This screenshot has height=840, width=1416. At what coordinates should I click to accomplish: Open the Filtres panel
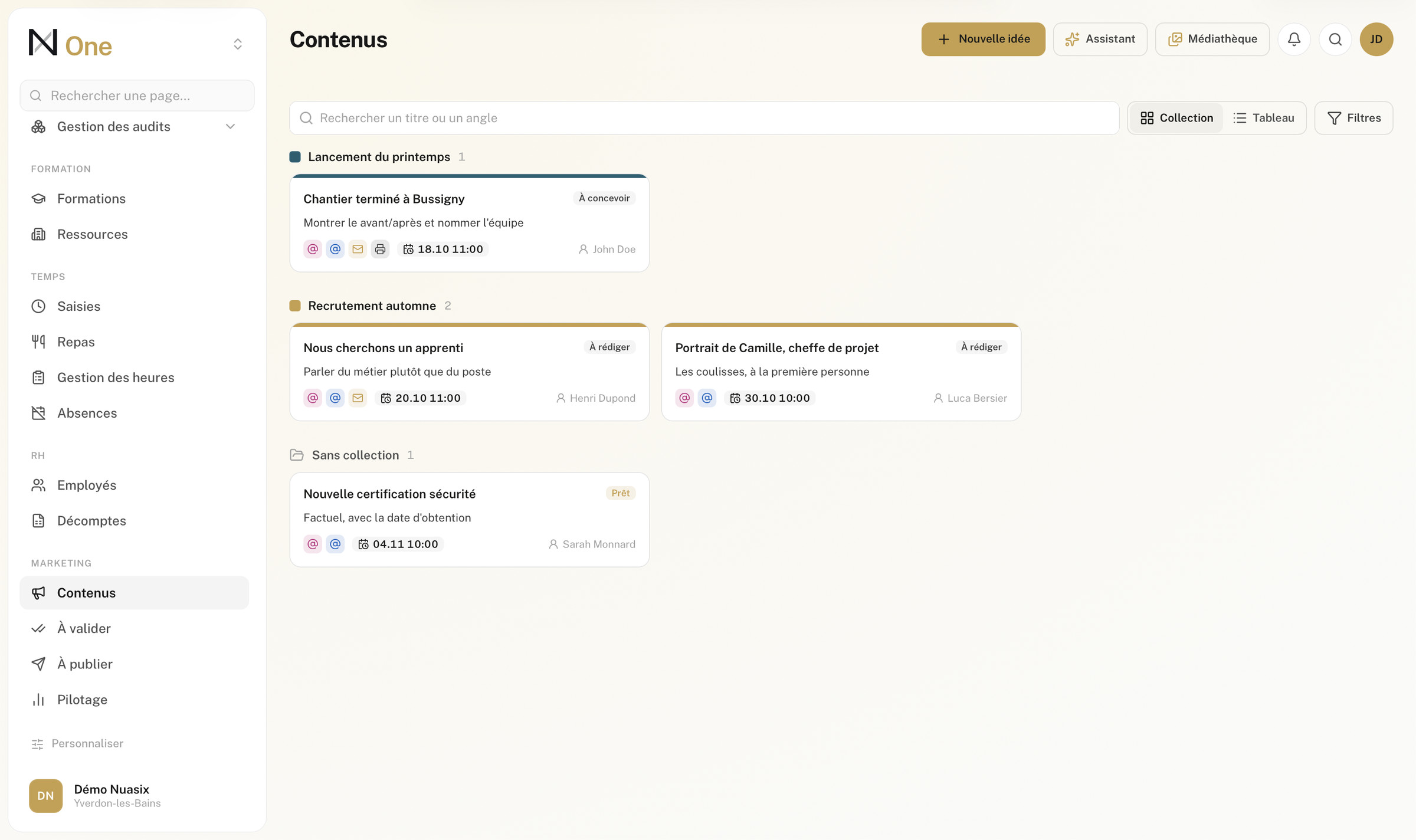(x=1353, y=118)
